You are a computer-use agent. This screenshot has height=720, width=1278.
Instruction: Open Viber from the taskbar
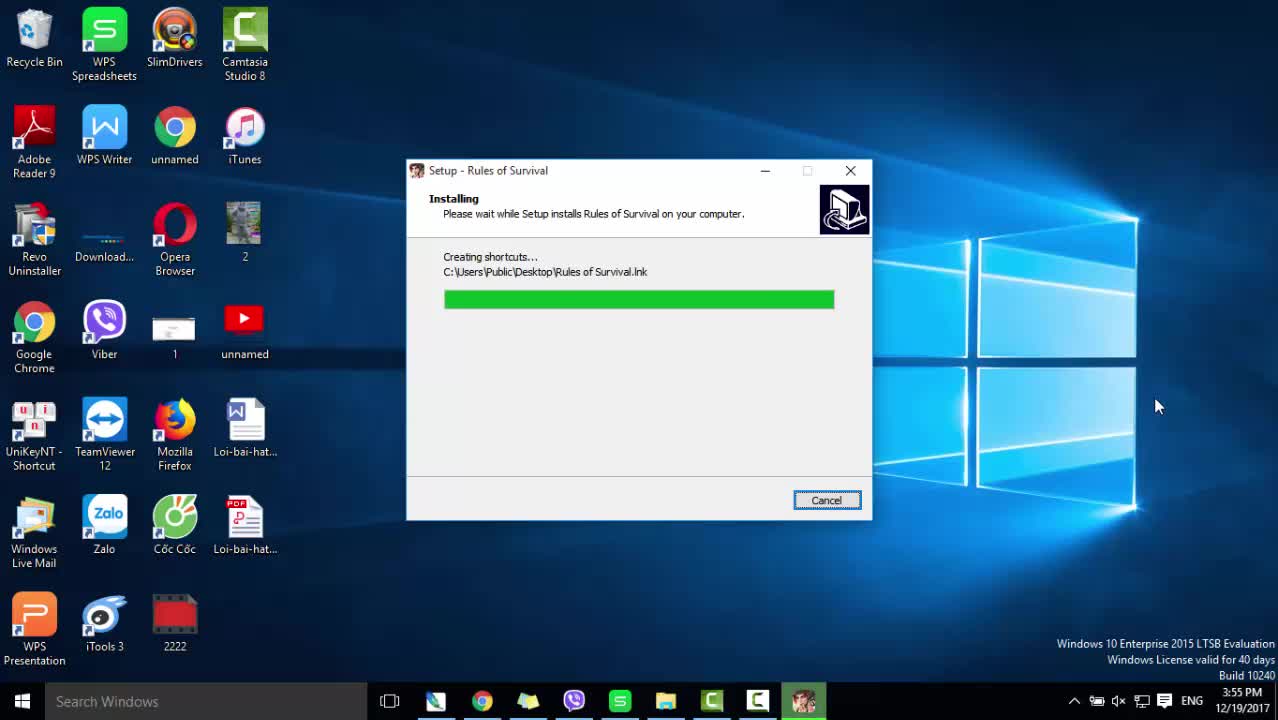pos(574,701)
